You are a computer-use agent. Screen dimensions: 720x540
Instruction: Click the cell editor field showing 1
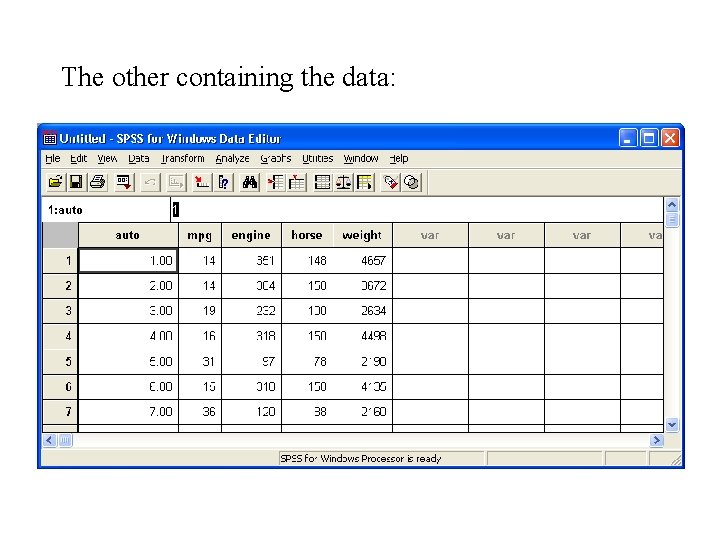coord(417,210)
